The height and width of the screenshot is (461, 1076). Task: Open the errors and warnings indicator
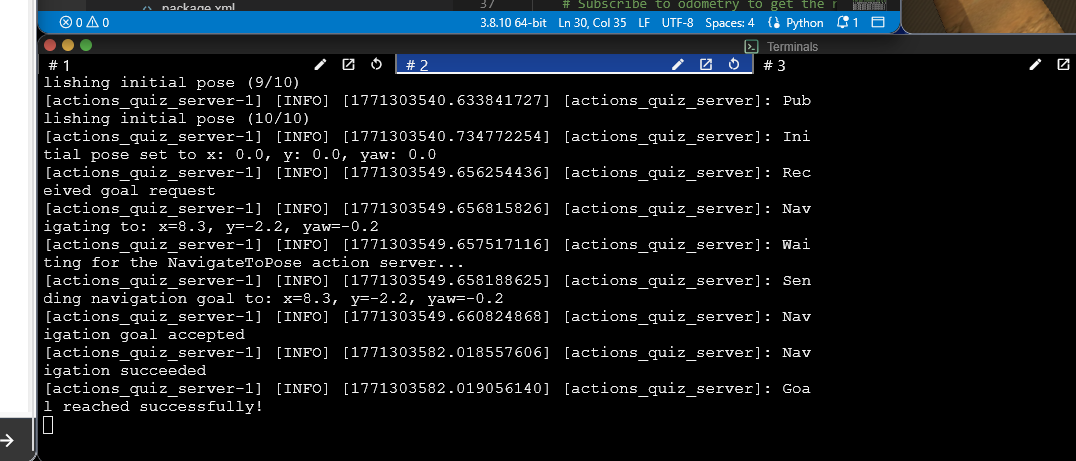(84, 22)
